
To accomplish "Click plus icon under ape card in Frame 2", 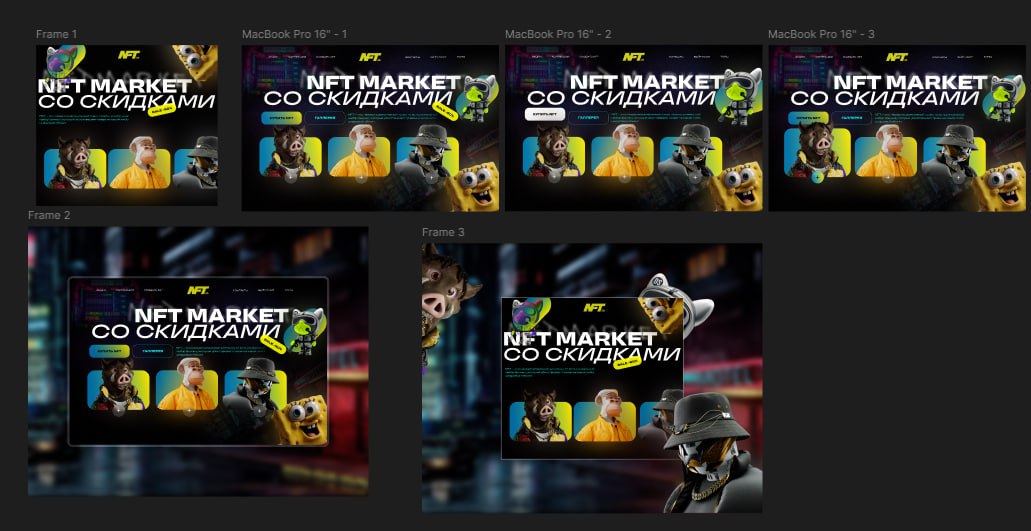I will point(189,411).
